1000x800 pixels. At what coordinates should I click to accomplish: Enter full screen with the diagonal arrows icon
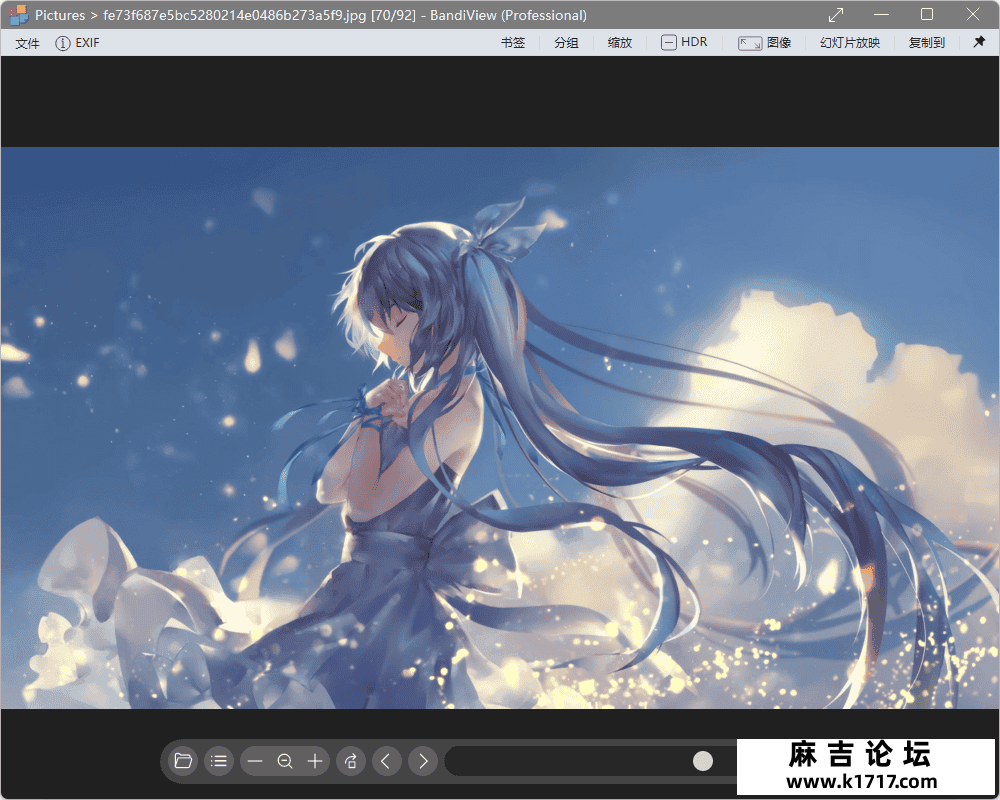[x=836, y=15]
